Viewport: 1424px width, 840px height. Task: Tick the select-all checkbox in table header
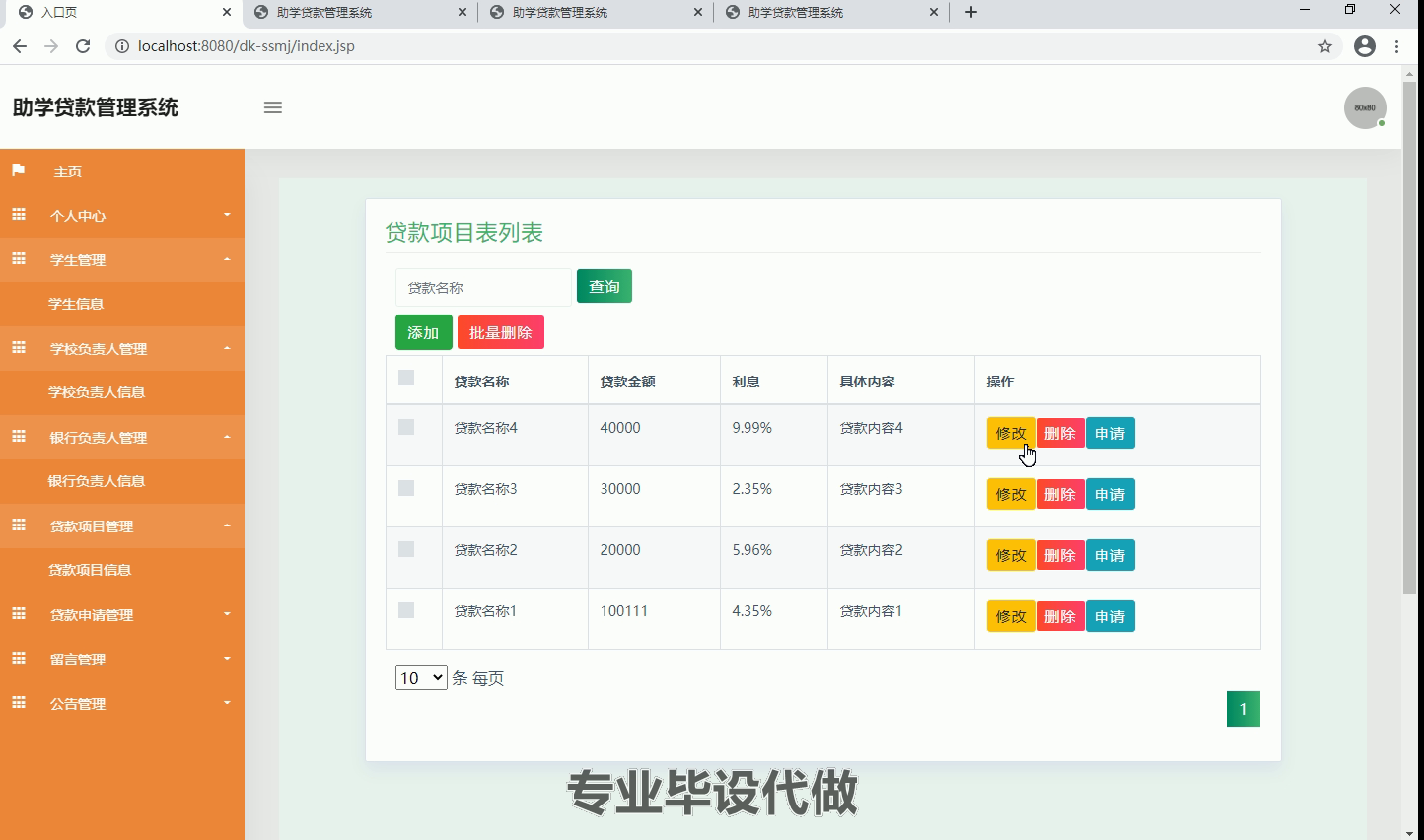pyautogui.click(x=406, y=378)
